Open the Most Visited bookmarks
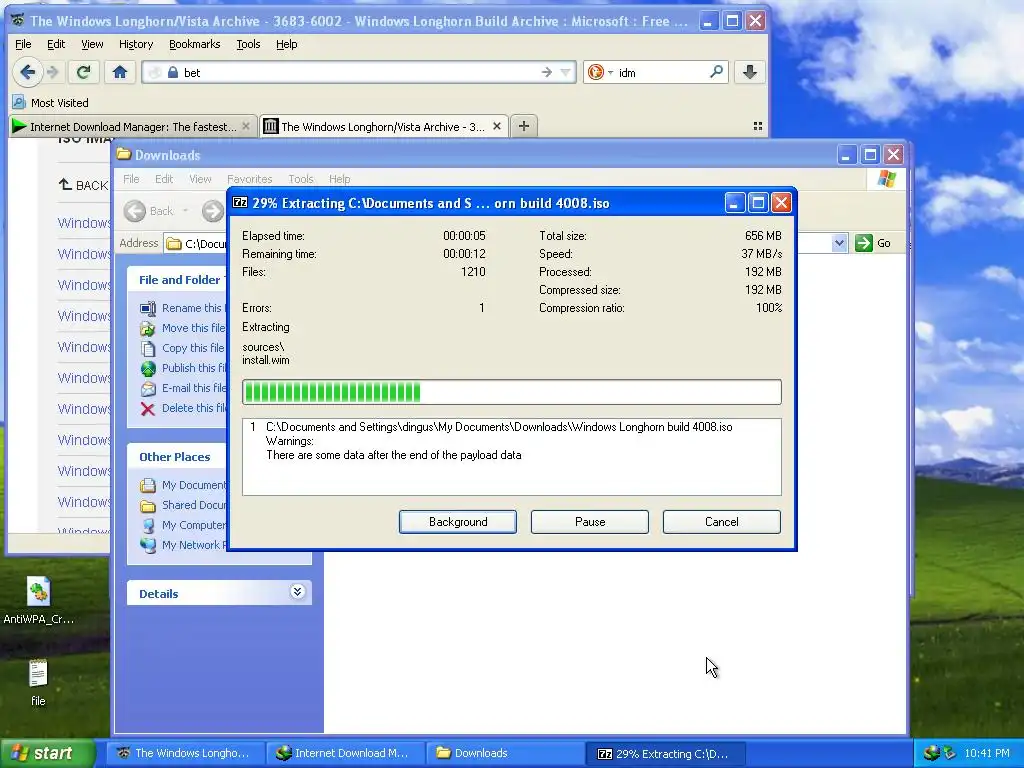 (51, 103)
